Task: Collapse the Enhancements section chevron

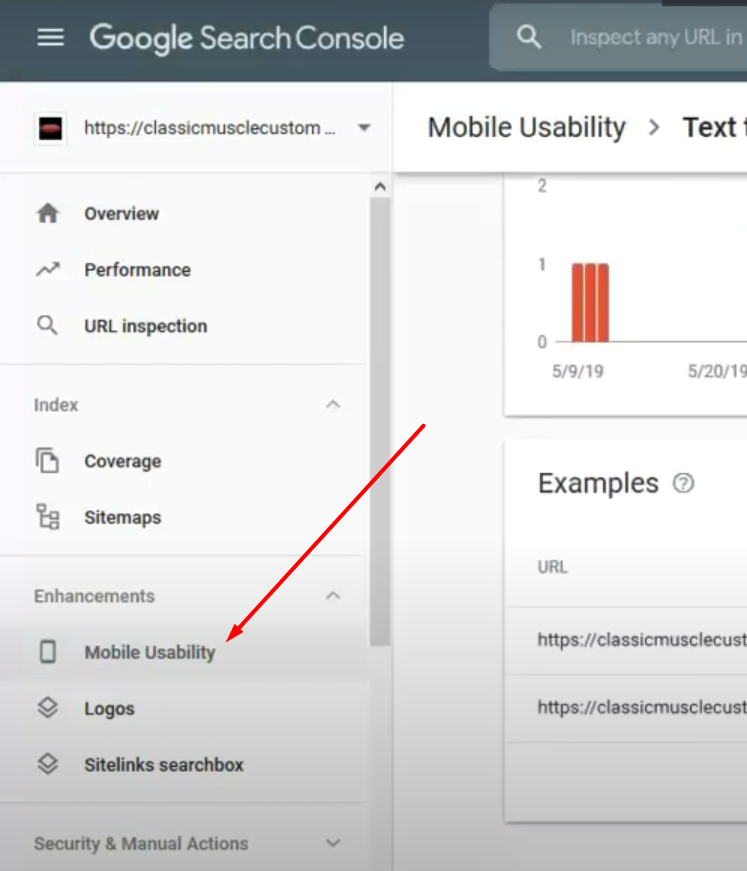Action: click(x=333, y=596)
